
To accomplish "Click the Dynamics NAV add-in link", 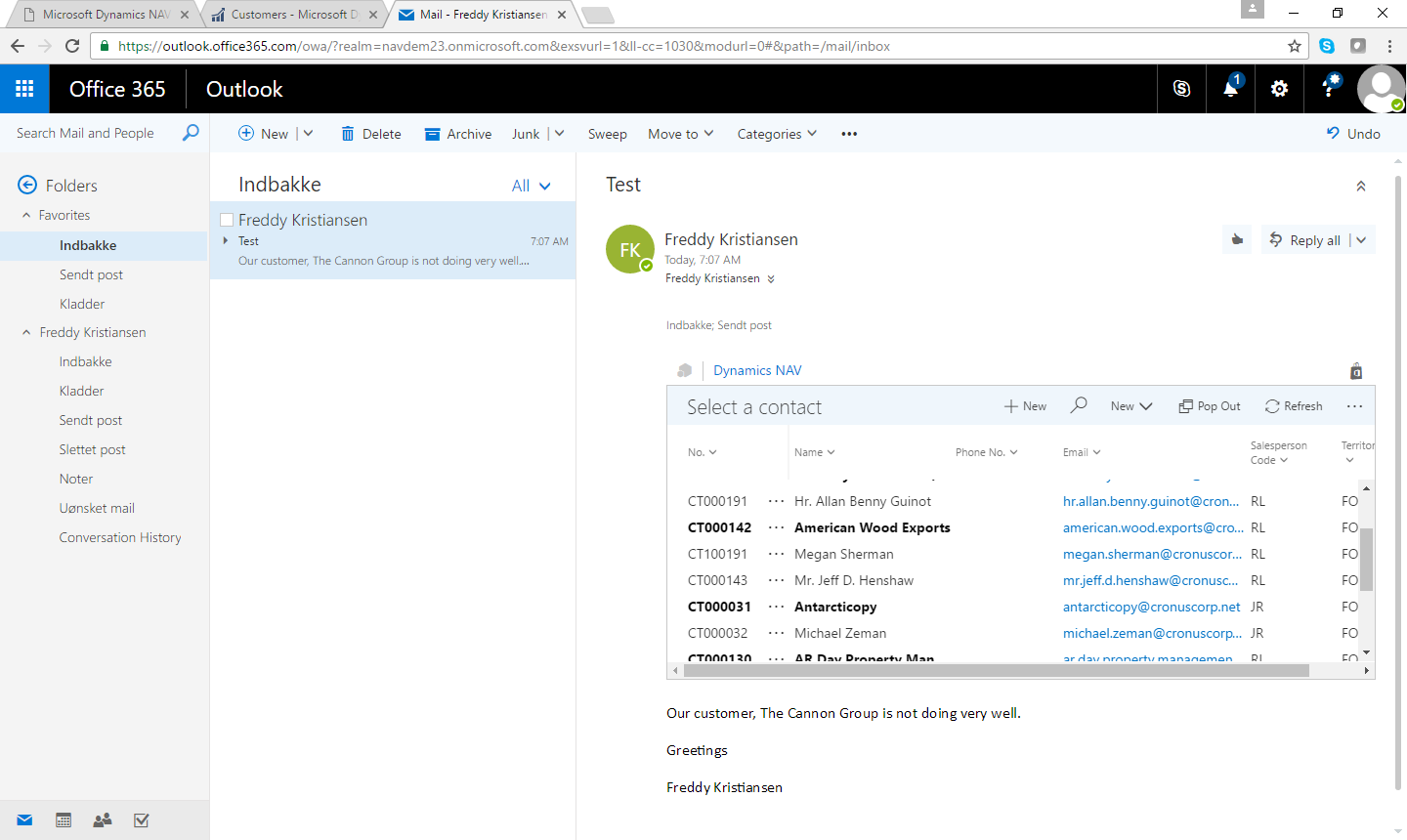I will tap(757, 370).
